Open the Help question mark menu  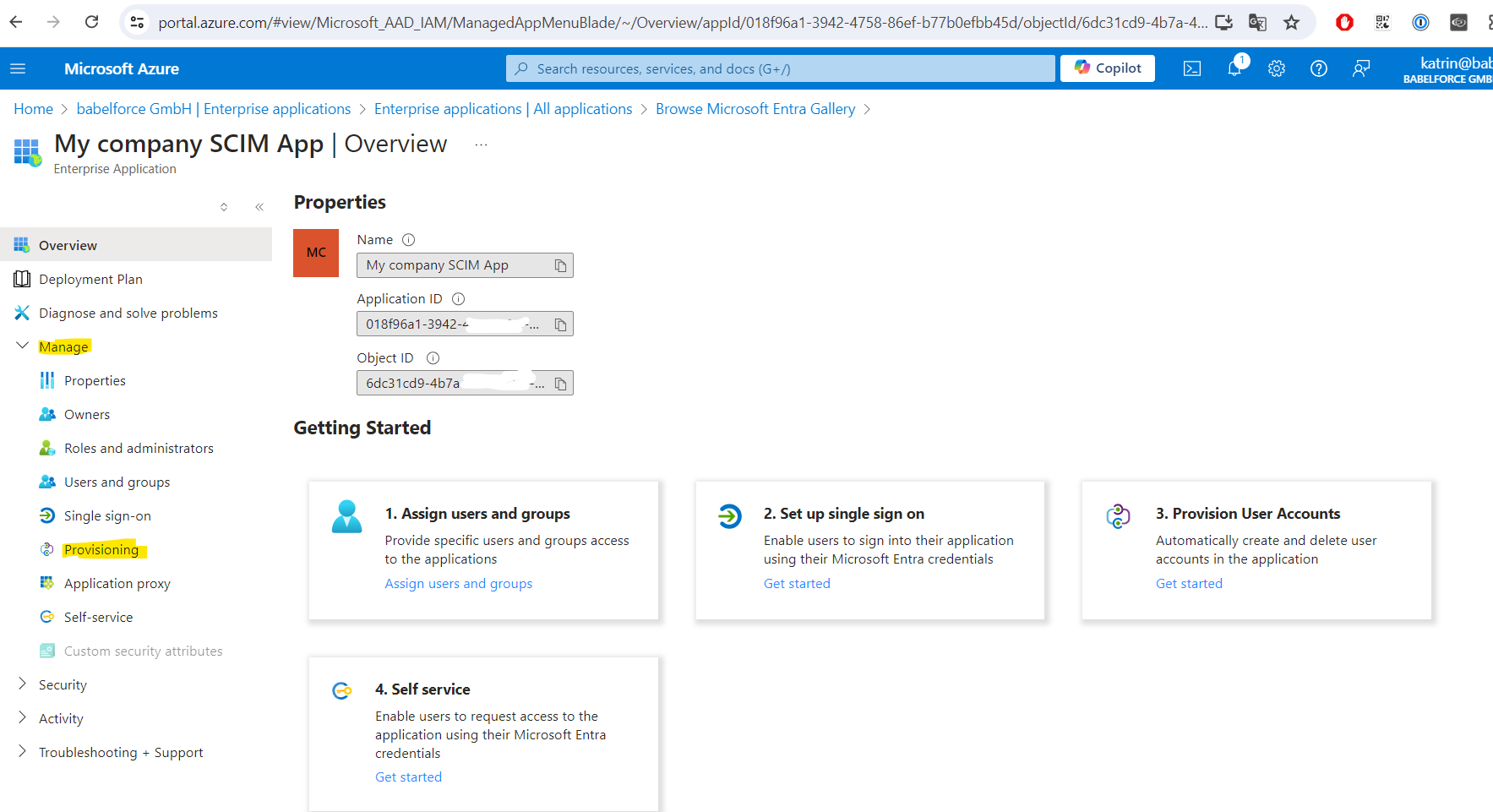pyautogui.click(x=1319, y=68)
